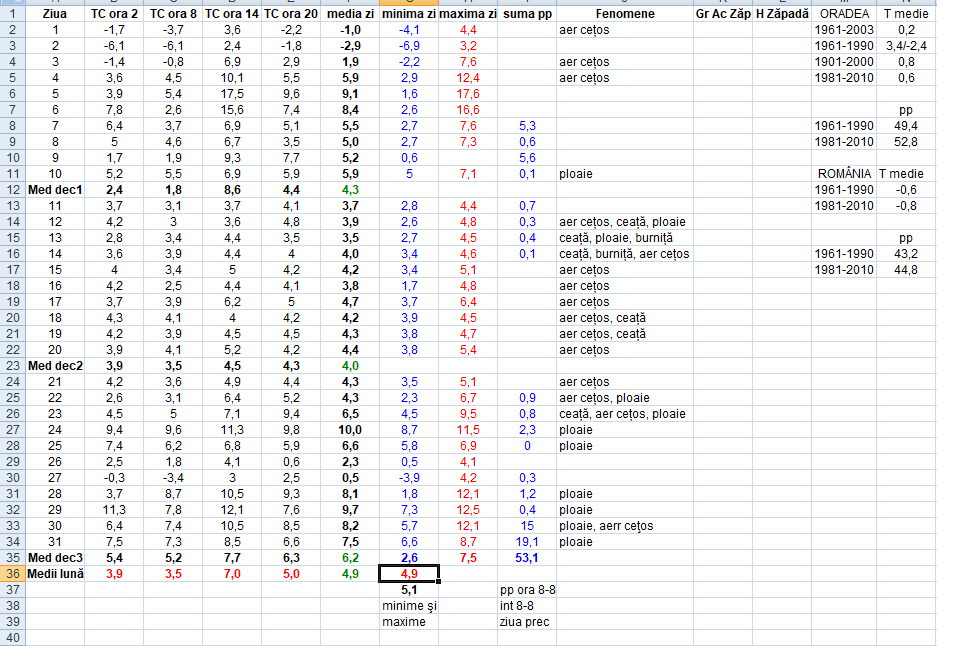Select the 'Med dec3' label cell
960x646 pixels.
pyautogui.click(x=55, y=558)
